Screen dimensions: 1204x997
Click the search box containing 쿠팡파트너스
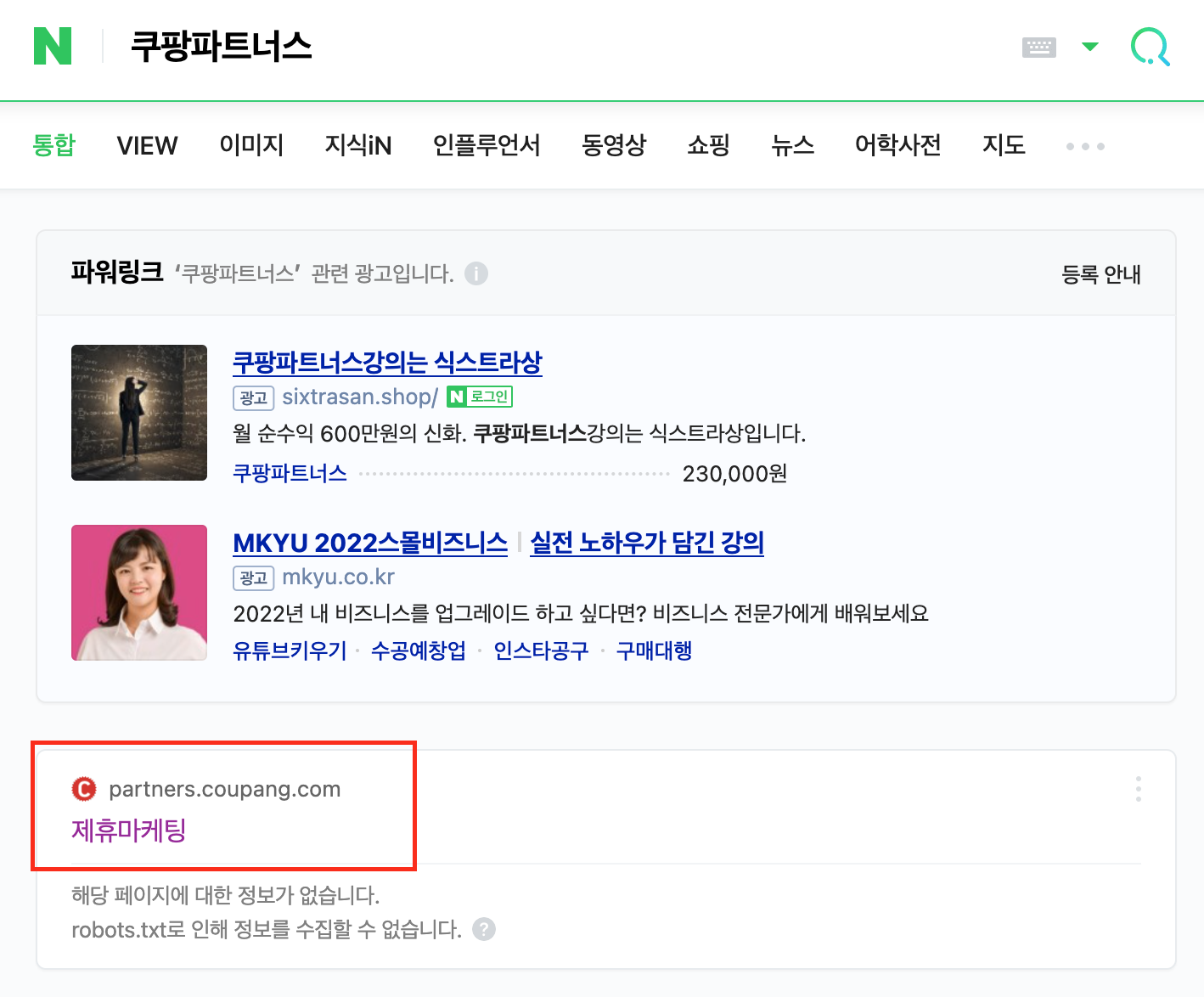pos(560,46)
